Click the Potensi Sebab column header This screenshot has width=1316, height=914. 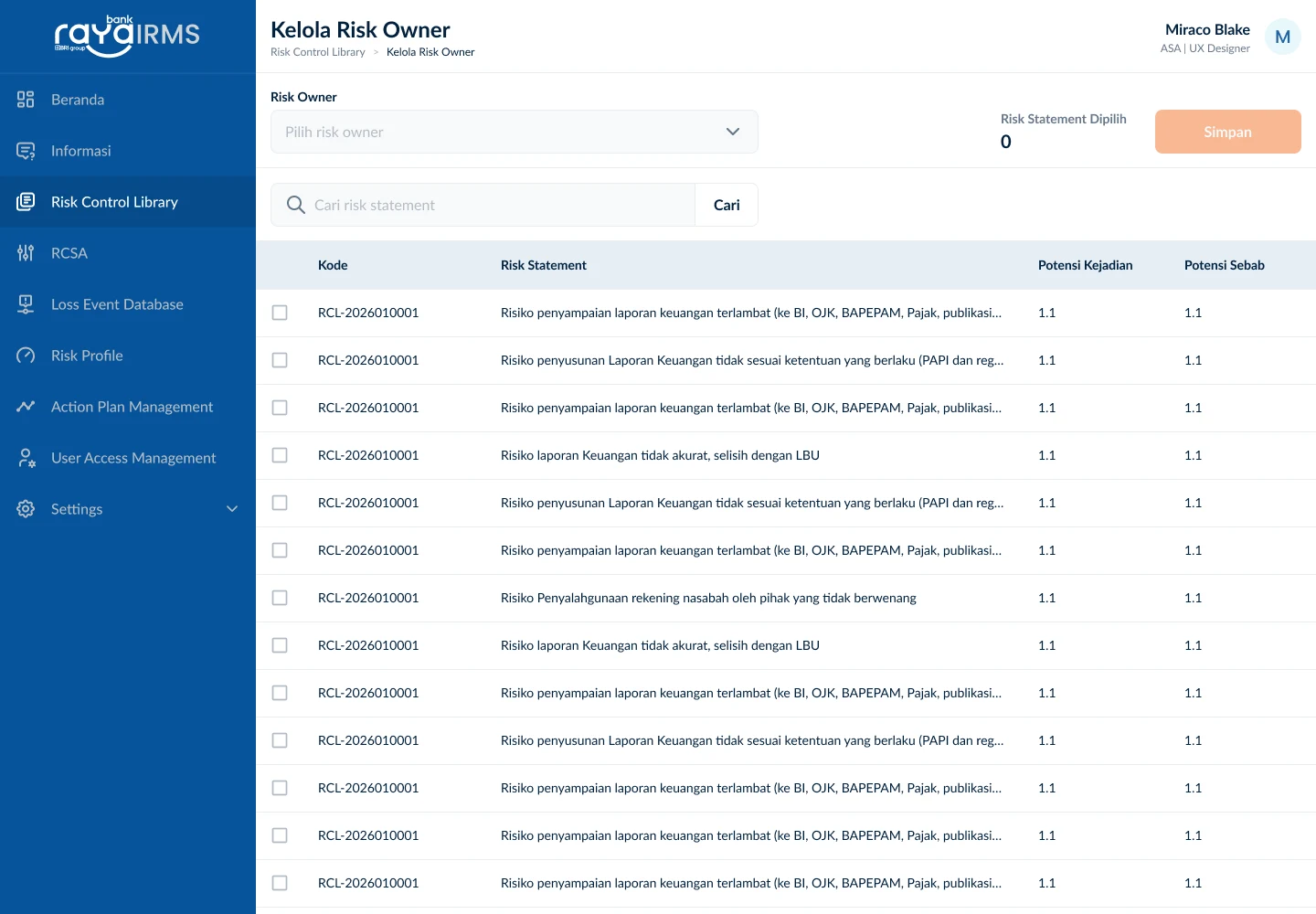(x=1225, y=265)
